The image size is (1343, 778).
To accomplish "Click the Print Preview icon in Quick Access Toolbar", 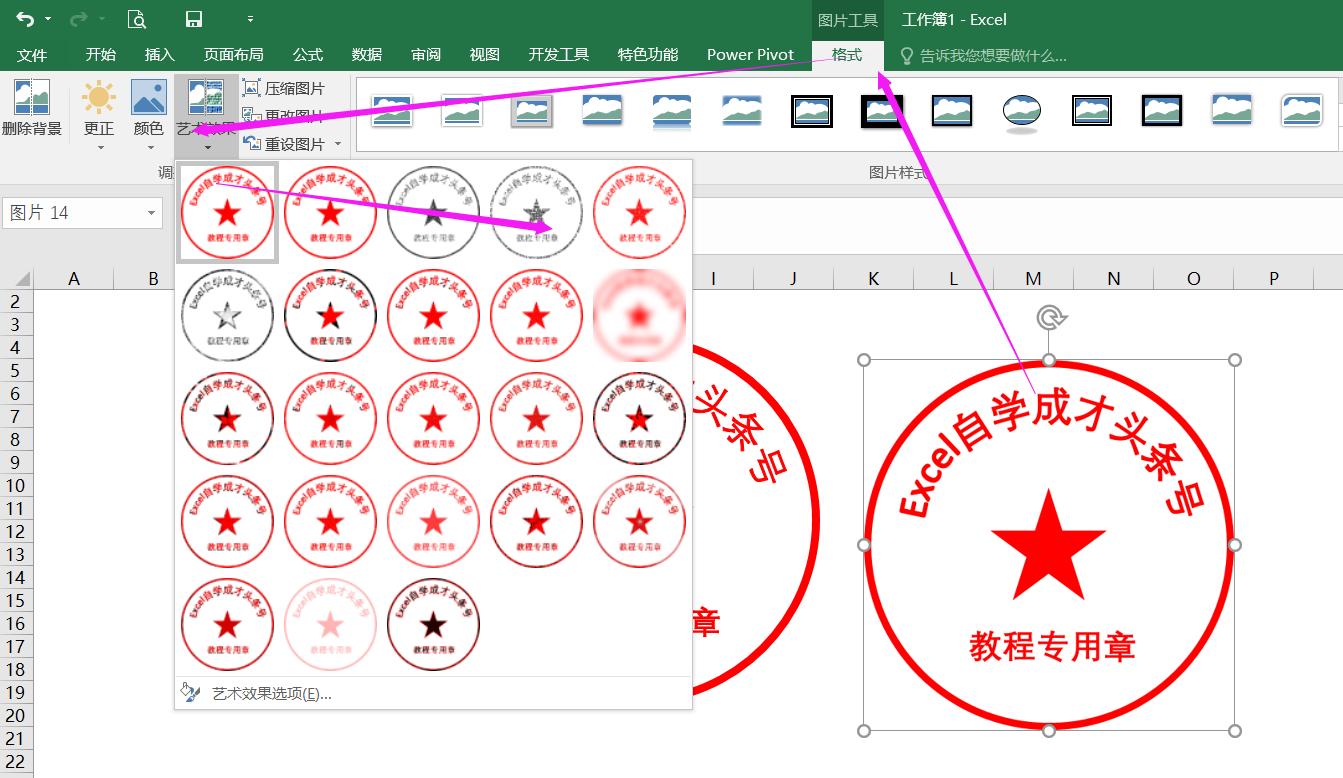I will (x=137, y=17).
